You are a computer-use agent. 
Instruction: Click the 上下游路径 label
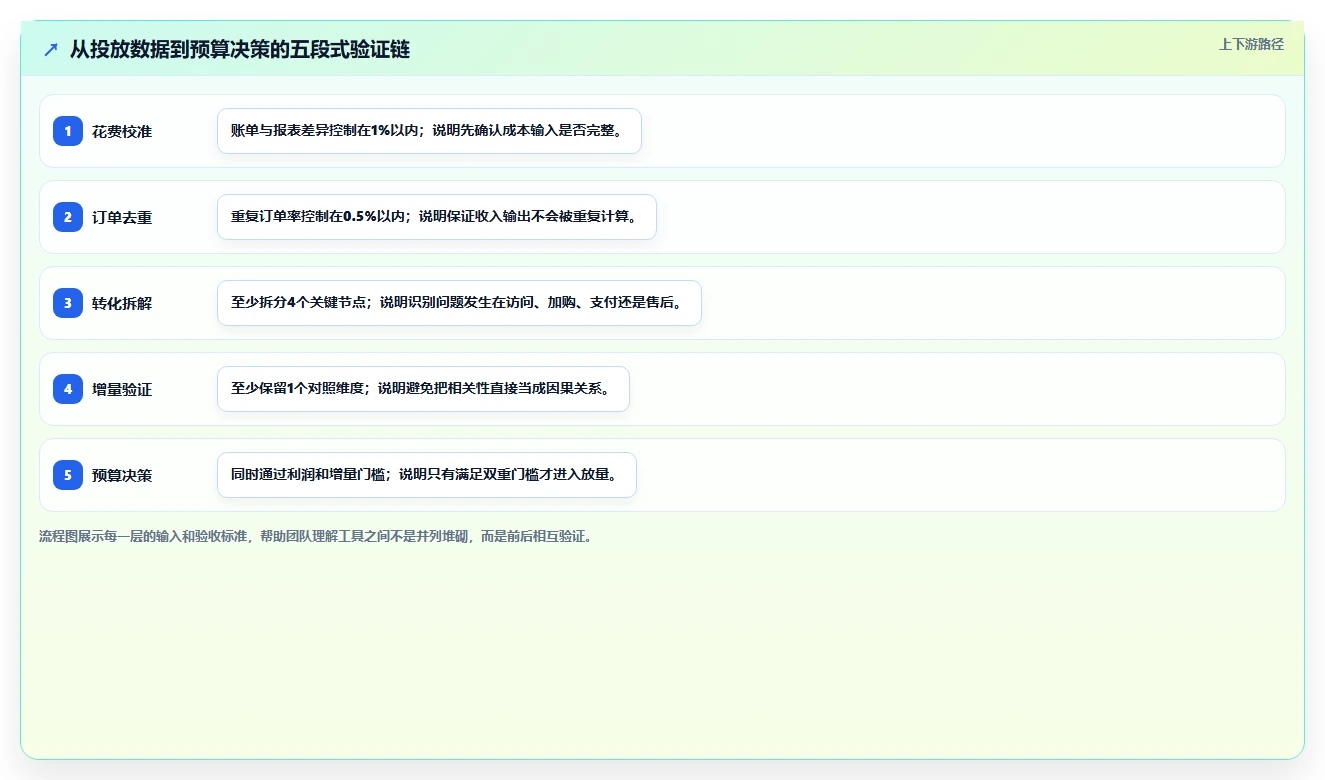click(x=1251, y=44)
